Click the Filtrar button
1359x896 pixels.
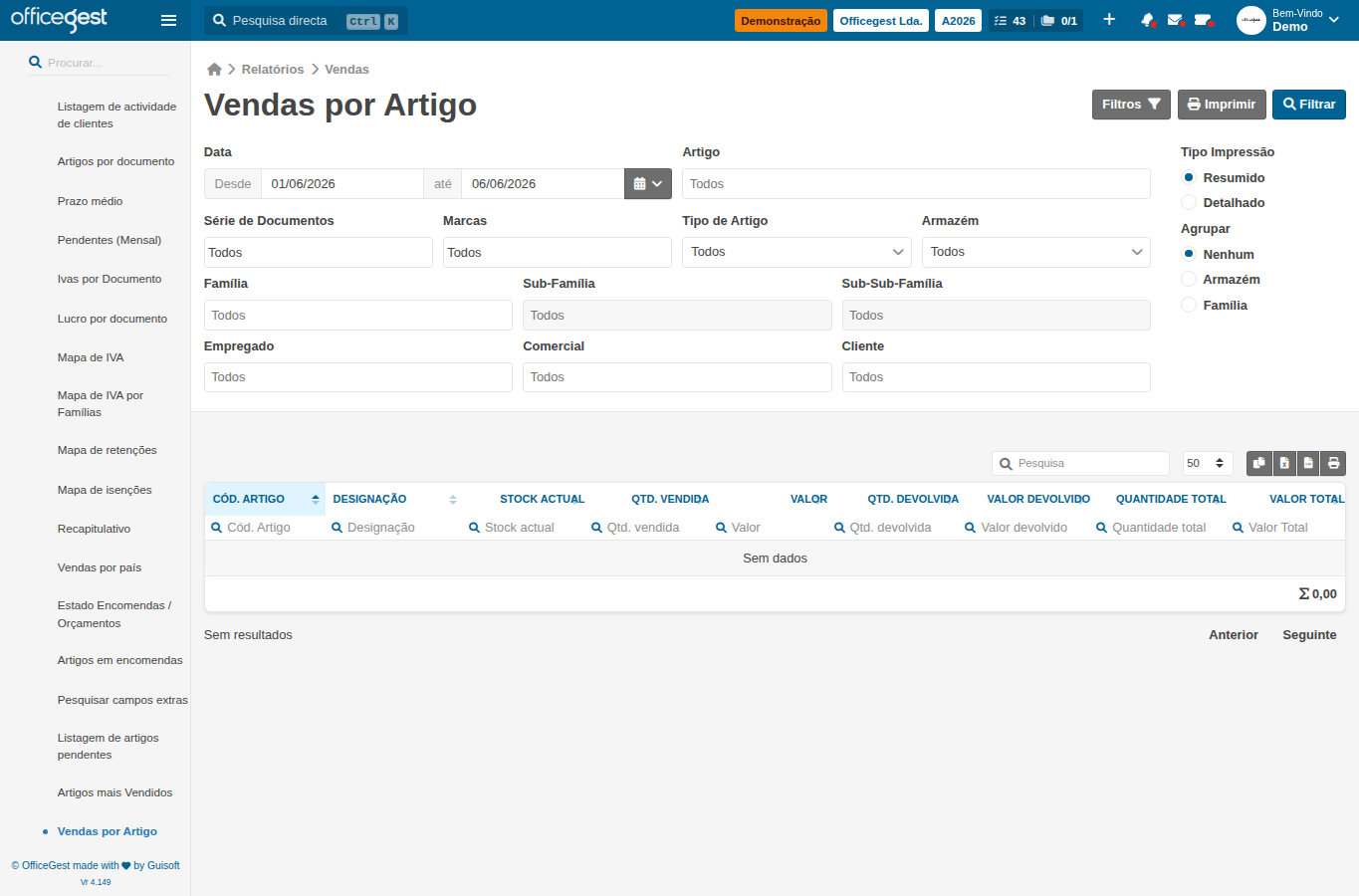coord(1309,105)
